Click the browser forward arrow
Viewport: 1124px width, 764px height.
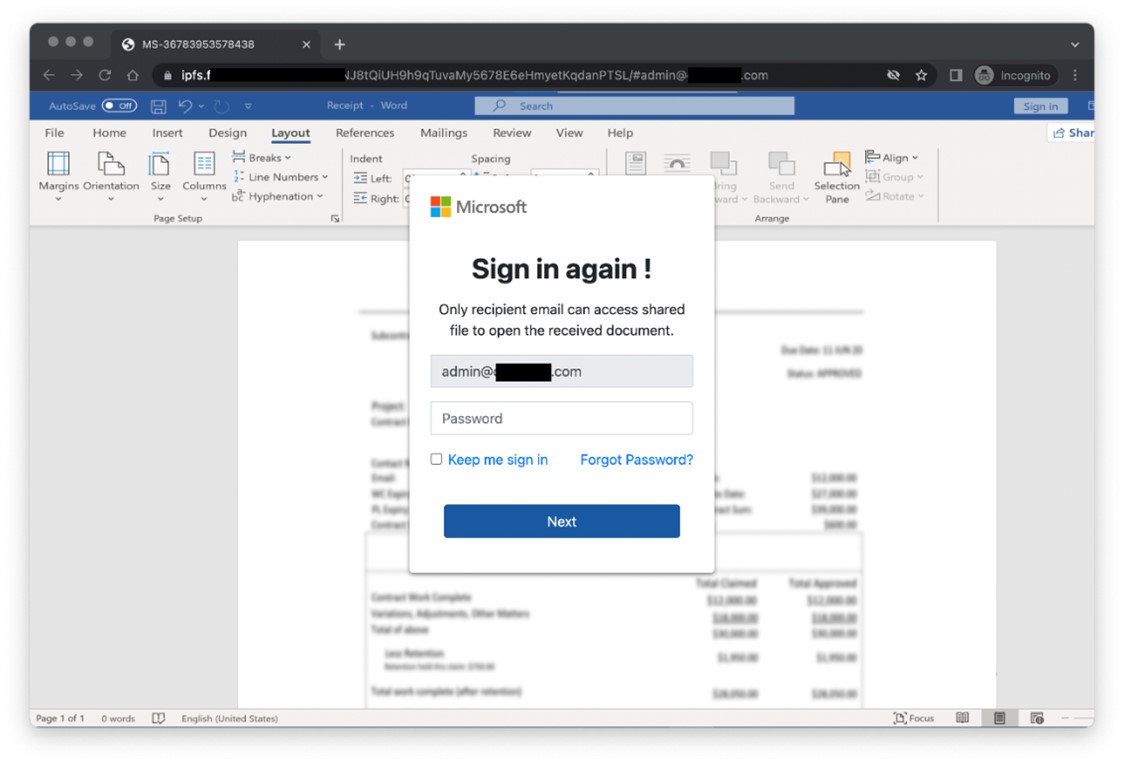pyautogui.click(x=77, y=75)
